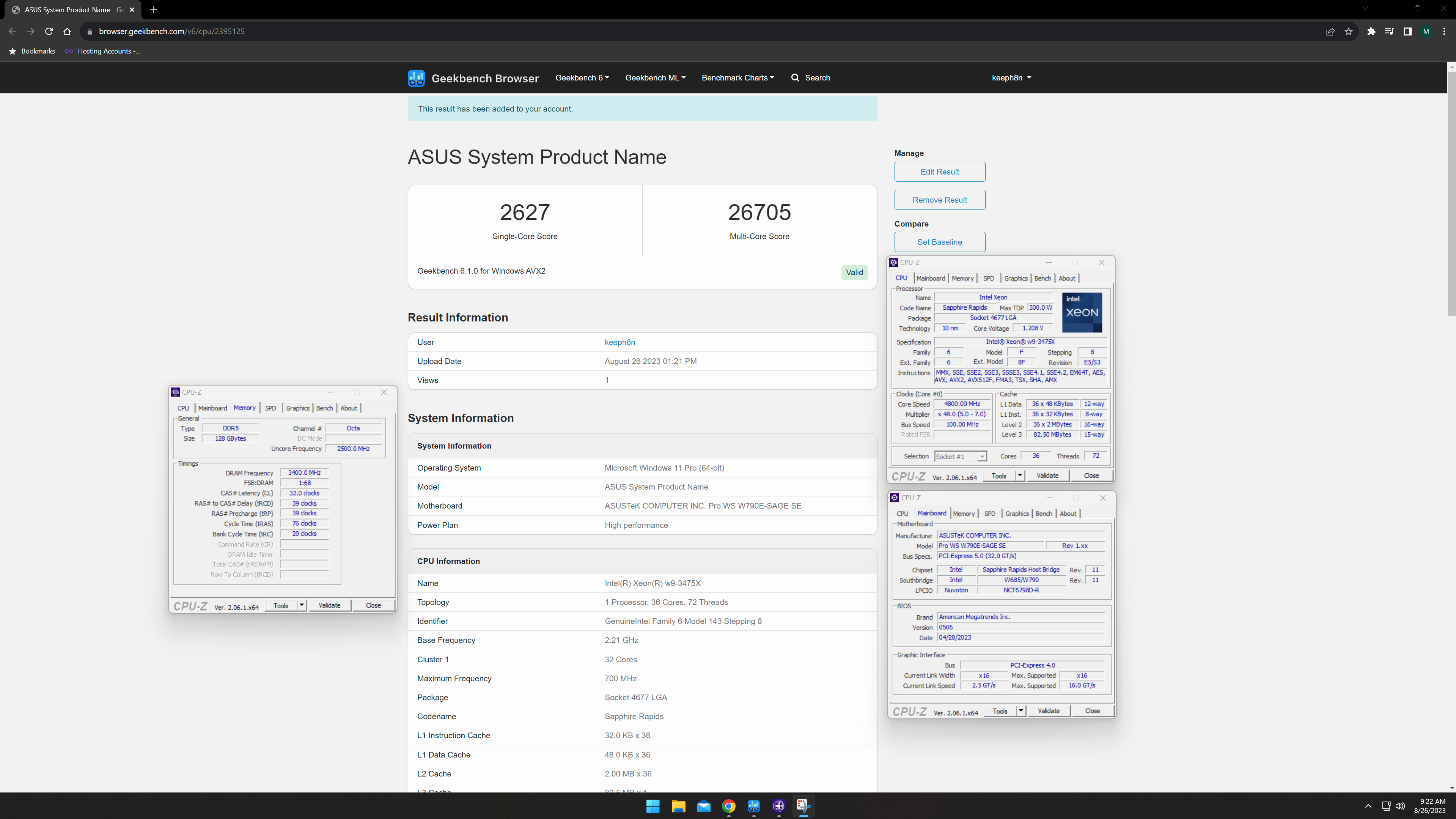Go to the browser home page
Image resolution: width=1456 pixels, height=819 pixels.
(67, 31)
